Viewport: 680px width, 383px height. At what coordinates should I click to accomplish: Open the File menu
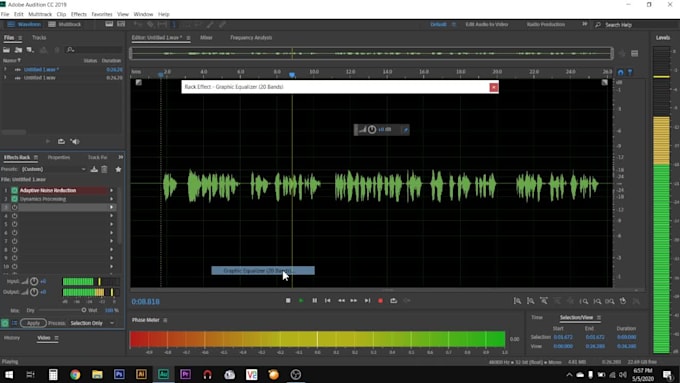pos(5,14)
